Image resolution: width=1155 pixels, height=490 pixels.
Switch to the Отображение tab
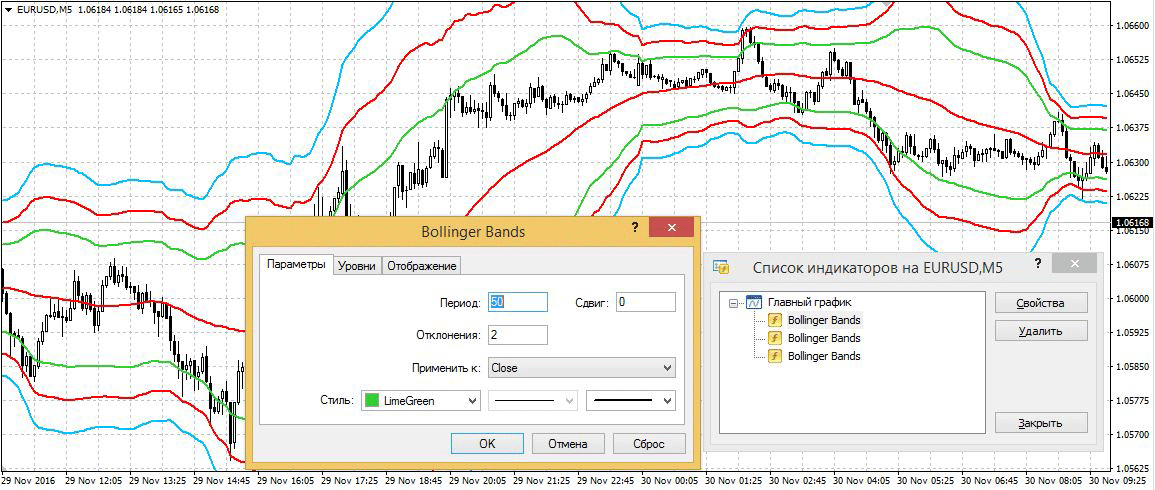422,266
